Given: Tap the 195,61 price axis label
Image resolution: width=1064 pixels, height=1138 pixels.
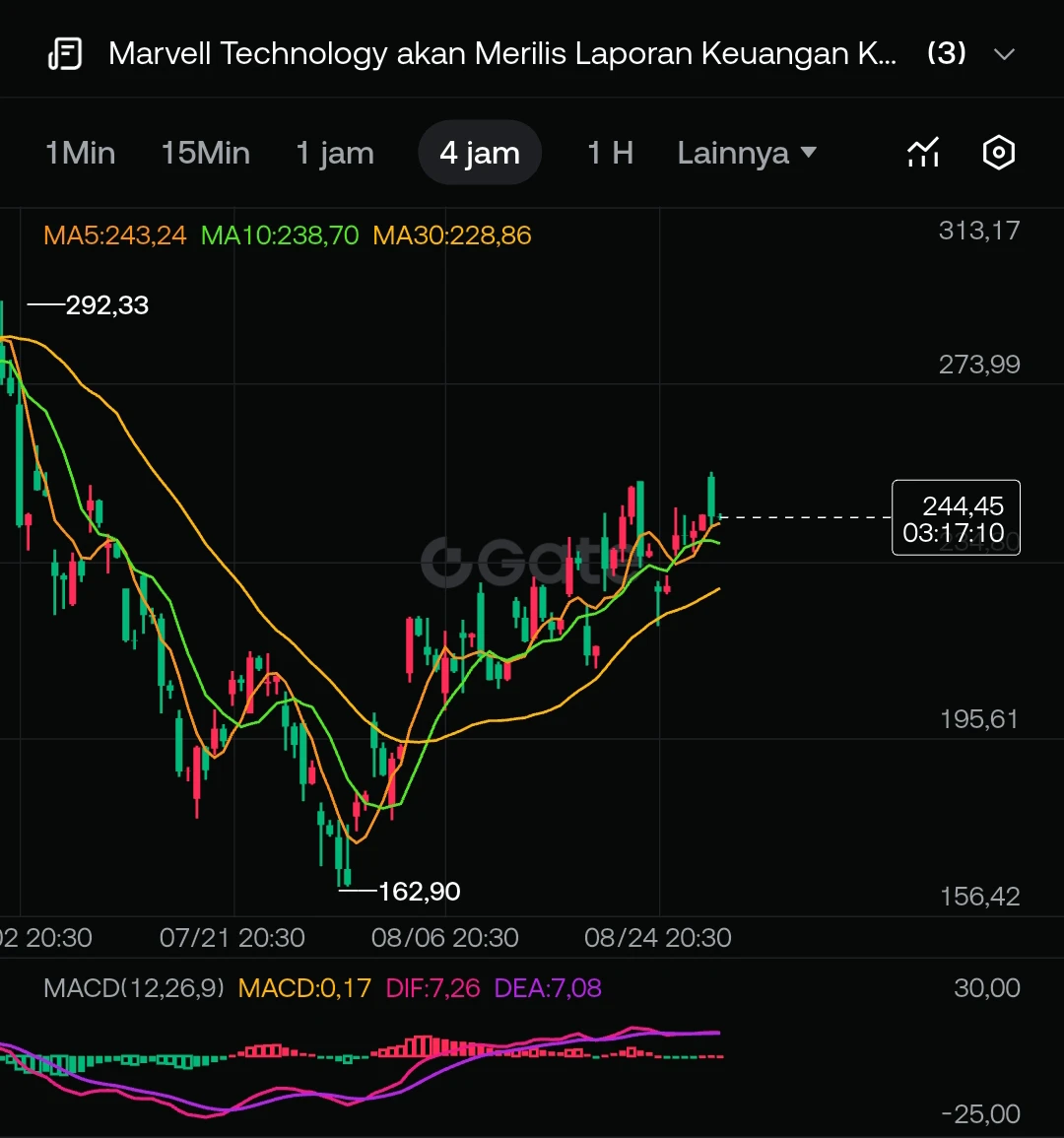Looking at the screenshot, I should (979, 719).
